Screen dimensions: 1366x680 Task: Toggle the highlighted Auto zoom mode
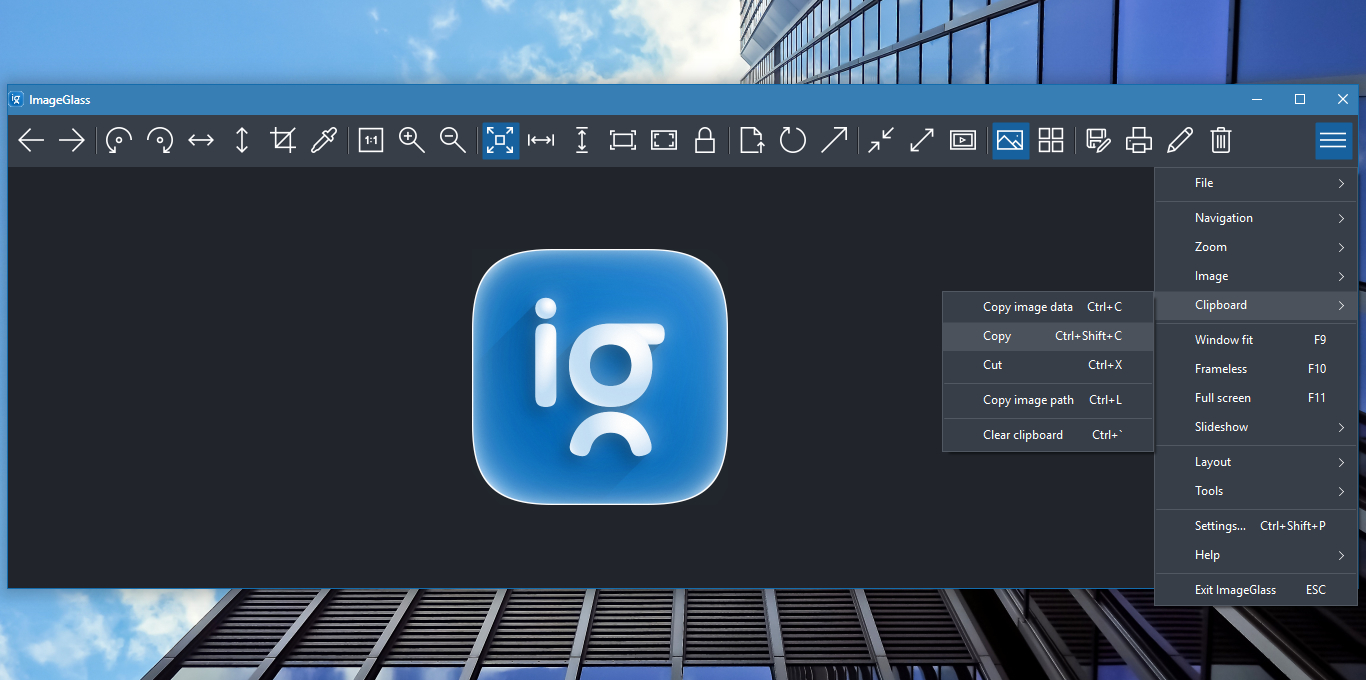[x=500, y=141]
